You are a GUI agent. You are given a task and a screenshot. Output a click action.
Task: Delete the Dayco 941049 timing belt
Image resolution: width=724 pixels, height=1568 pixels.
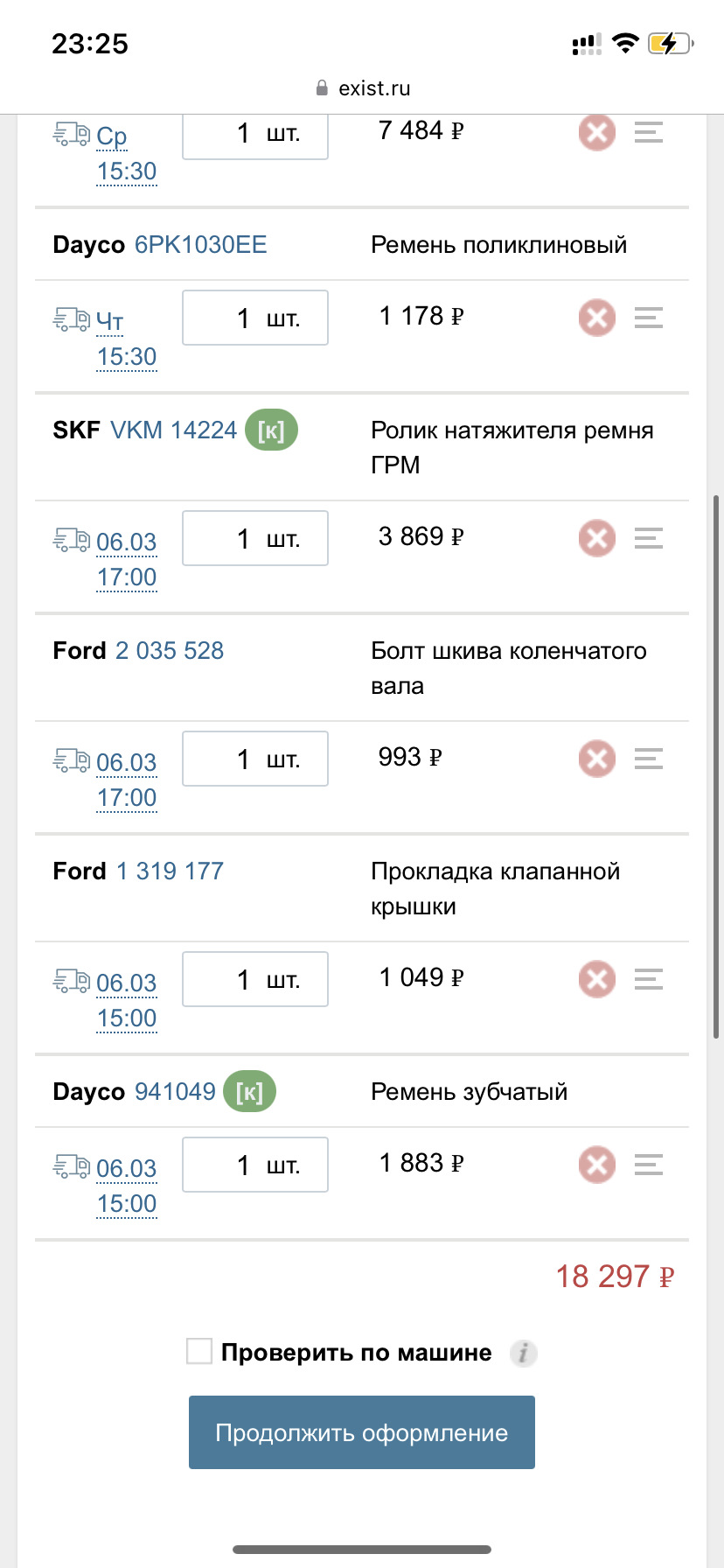(x=597, y=1165)
